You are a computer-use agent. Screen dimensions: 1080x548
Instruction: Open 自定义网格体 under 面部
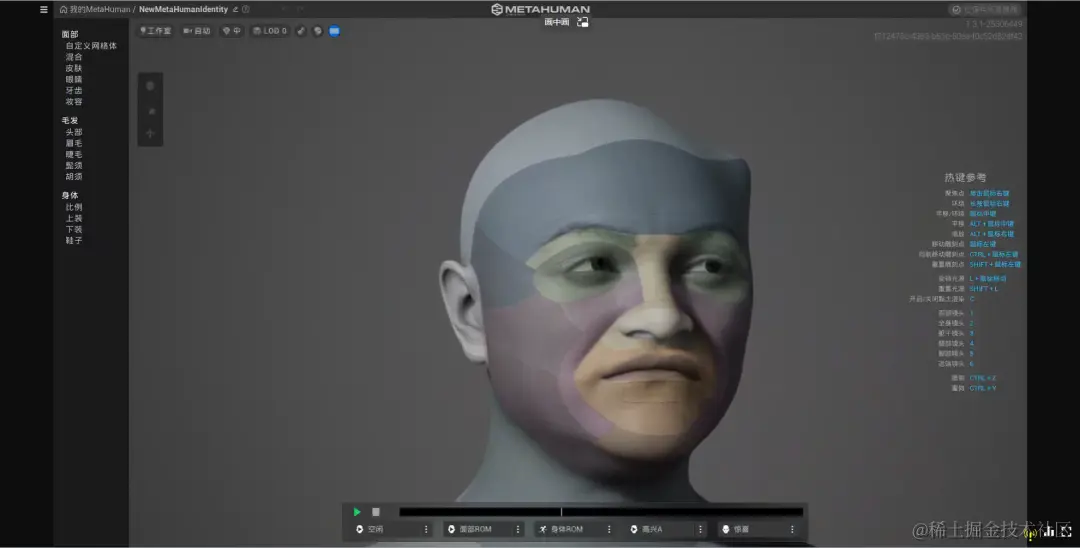pos(91,46)
